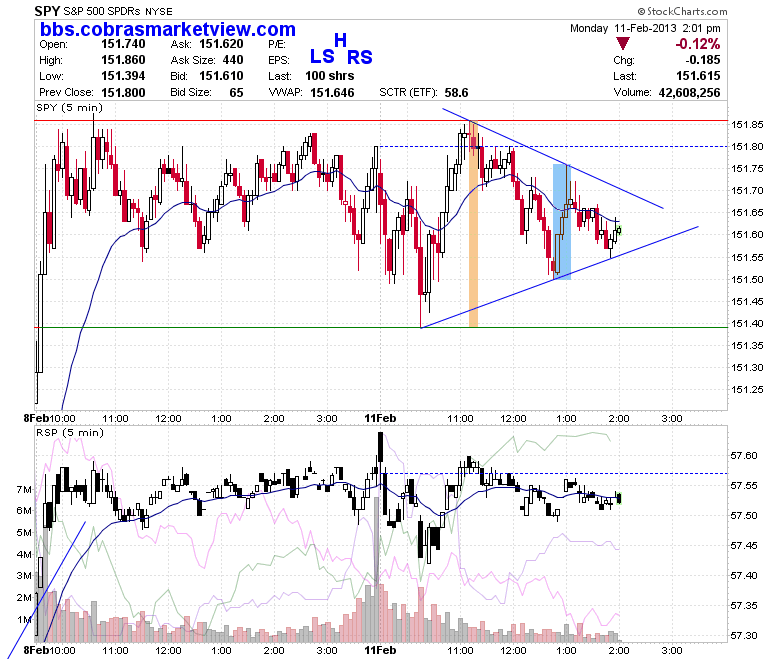This screenshot has height=659, width=780.
Task: Click the 1M volume axis label
Action: pos(24,620)
